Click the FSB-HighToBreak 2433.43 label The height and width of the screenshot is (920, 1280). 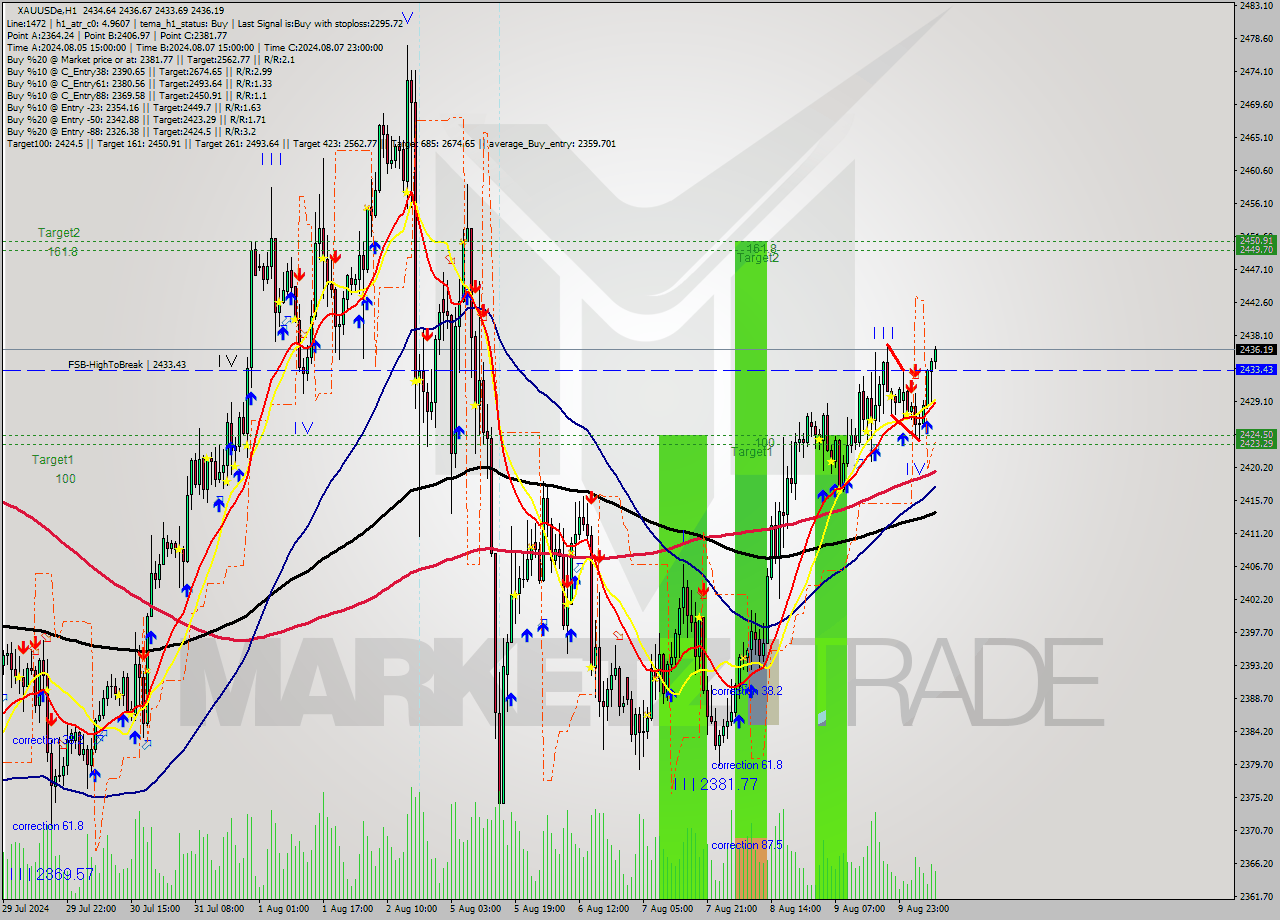[127, 365]
